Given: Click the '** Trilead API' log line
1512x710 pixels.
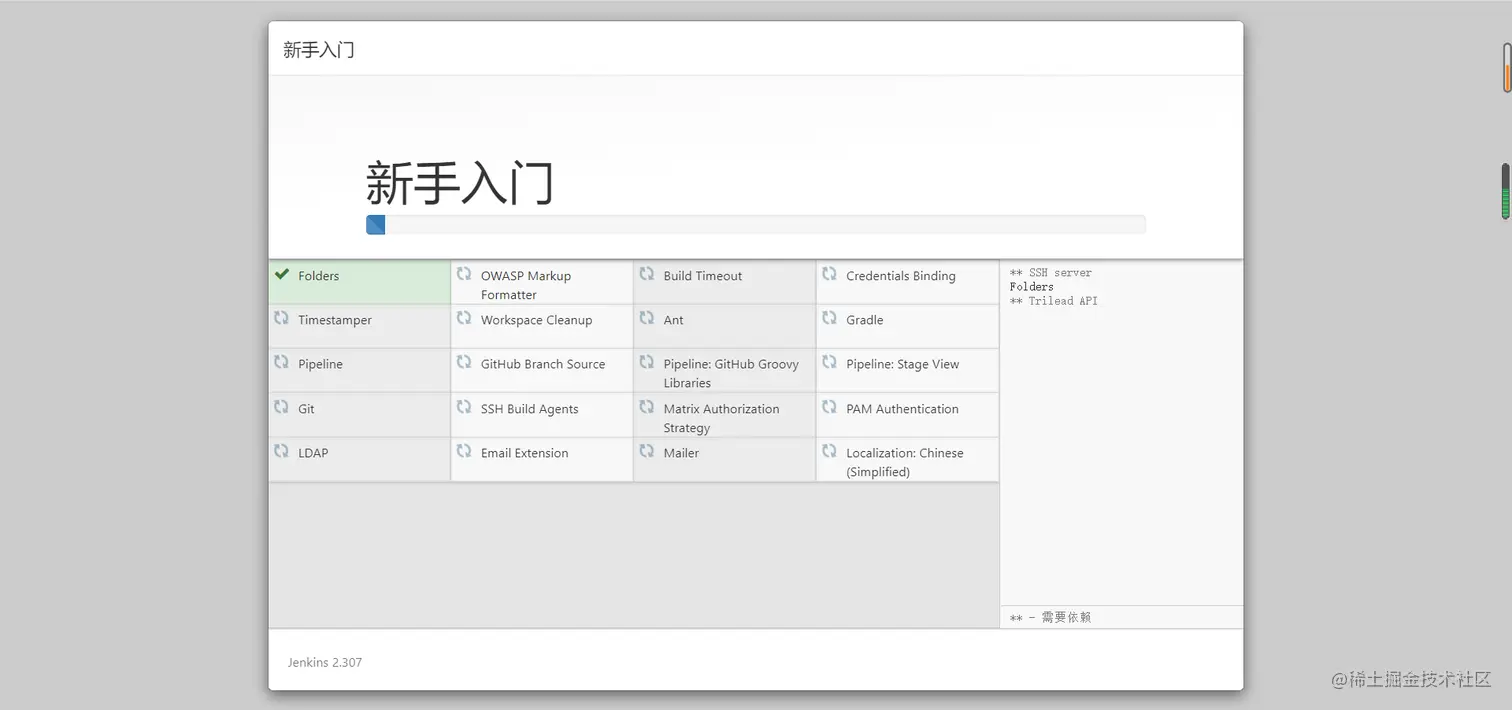Looking at the screenshot, I should click(x=1054, y=301).
